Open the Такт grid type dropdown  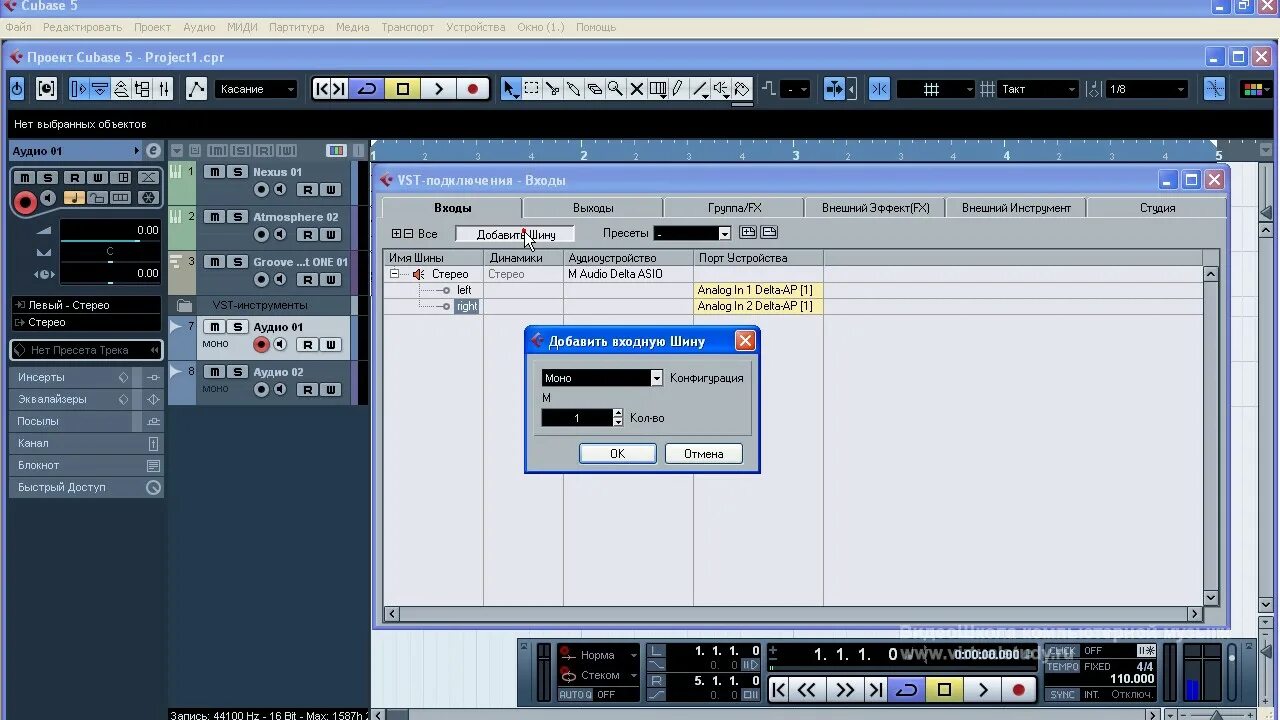(x=1038, y=89)
